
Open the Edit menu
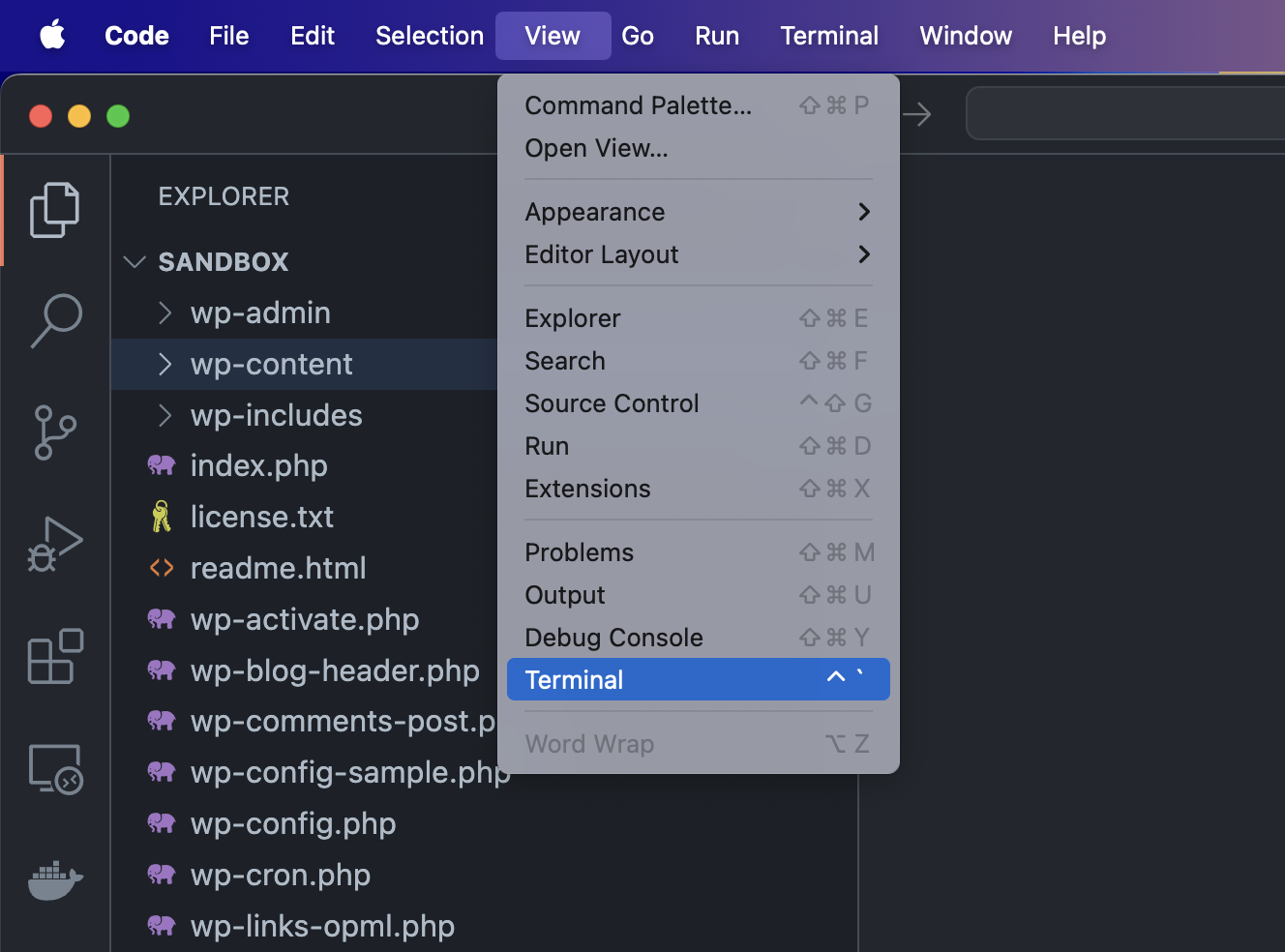click(313, 36)
